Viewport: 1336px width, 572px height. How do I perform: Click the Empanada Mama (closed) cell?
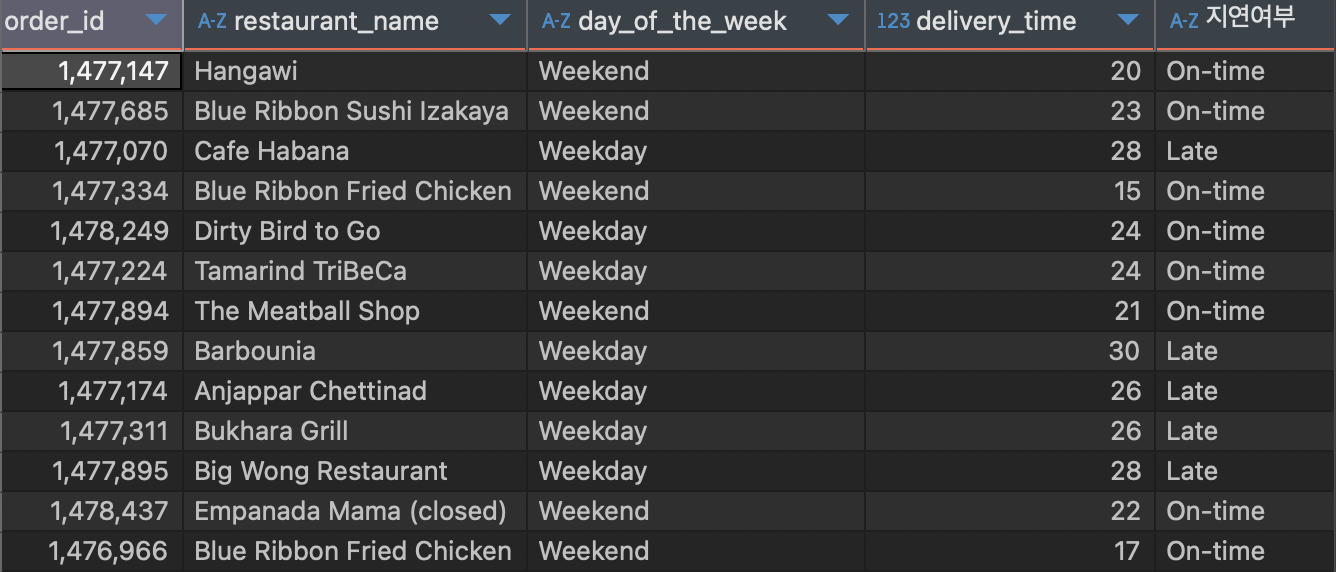[355, 511]
